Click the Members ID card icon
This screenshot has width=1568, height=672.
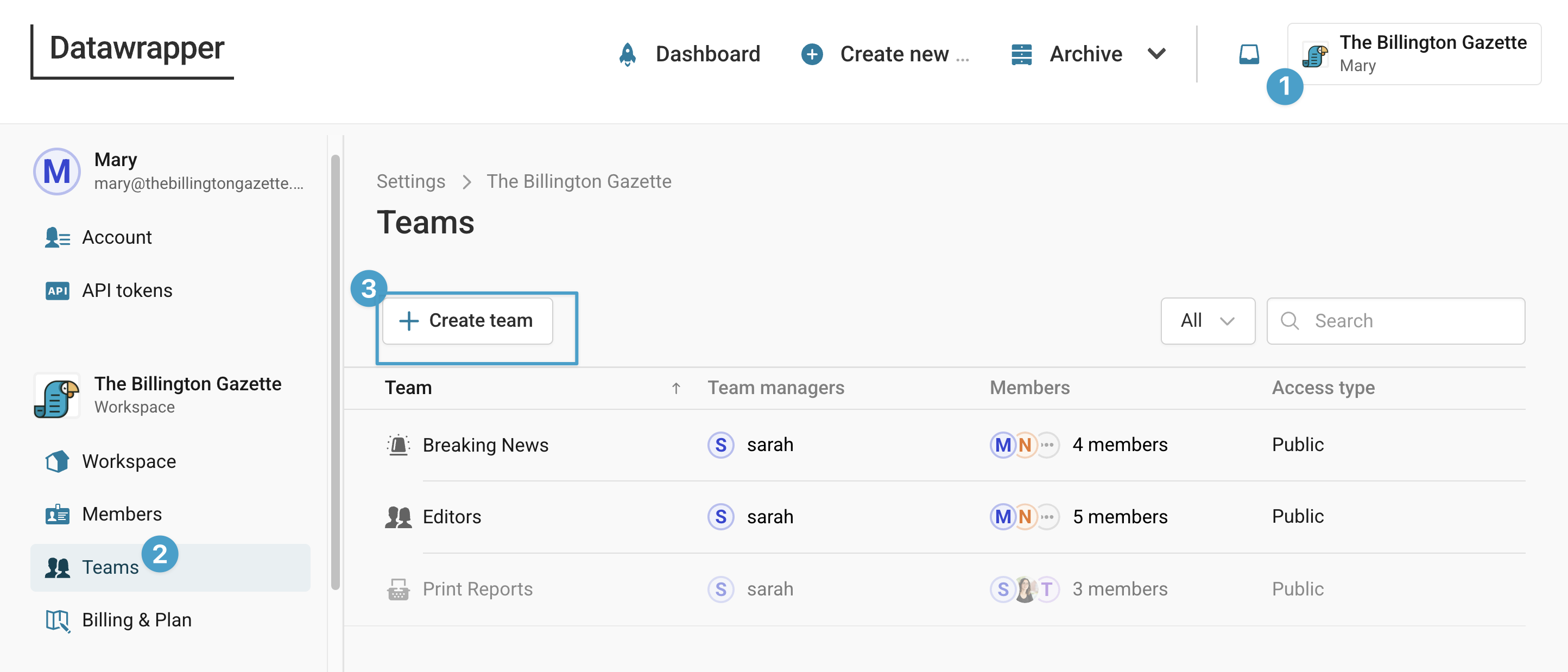pos(57,515)
